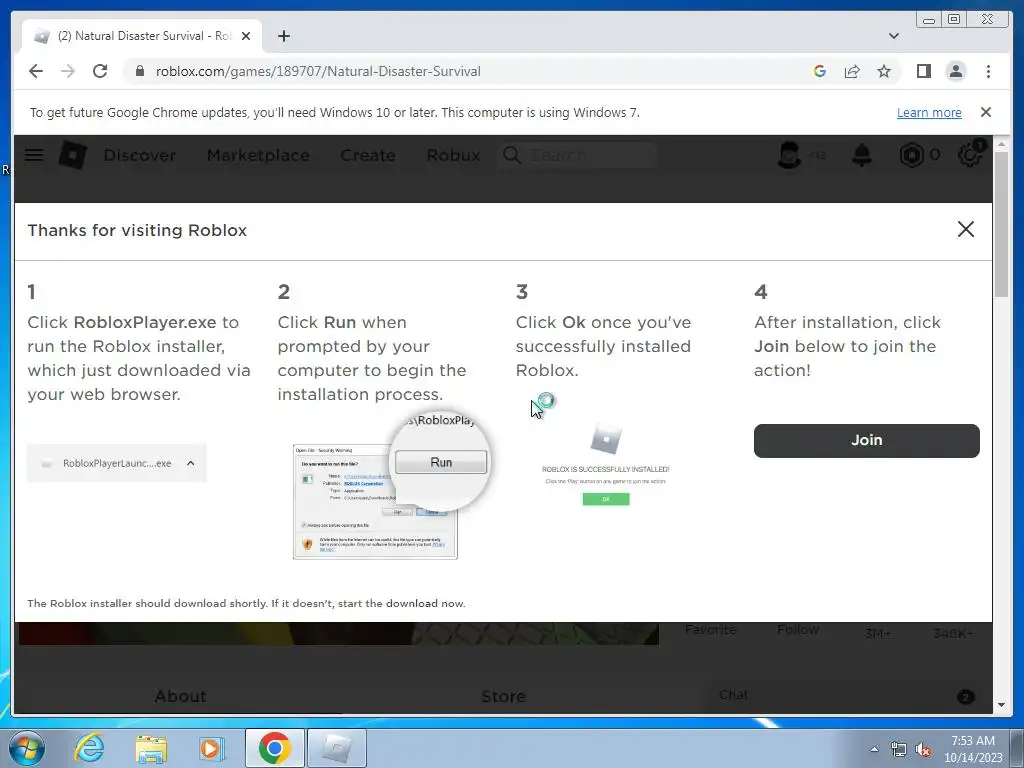Open the Chrome three-dot menu
The width and height of the screenshot is (1024, 768).
(x=988, y=71)
